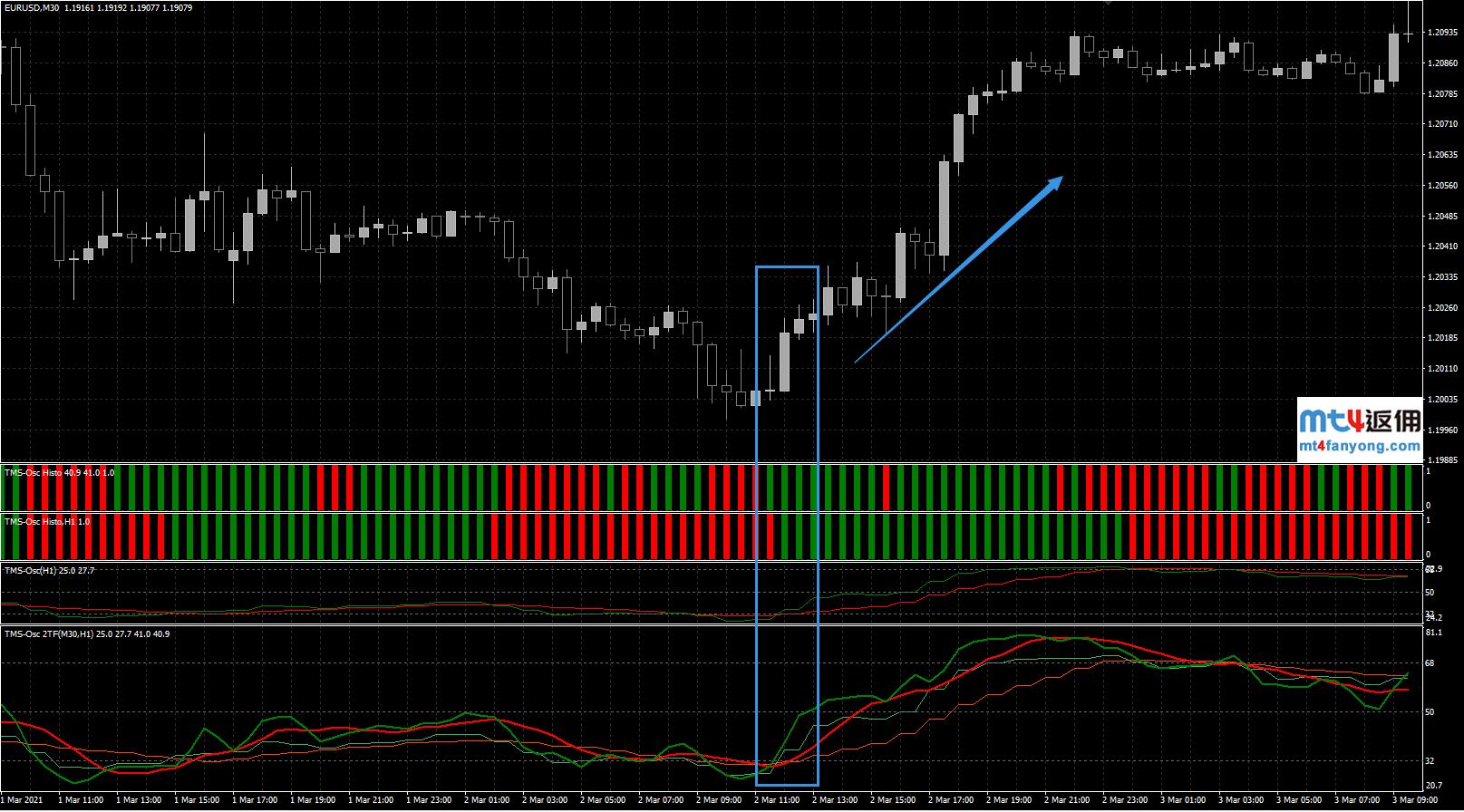The width and height of the screenshot is (1464, 812).
Task: Click the 3 Mar 09:00 time label
Action: pos(1414,800)
